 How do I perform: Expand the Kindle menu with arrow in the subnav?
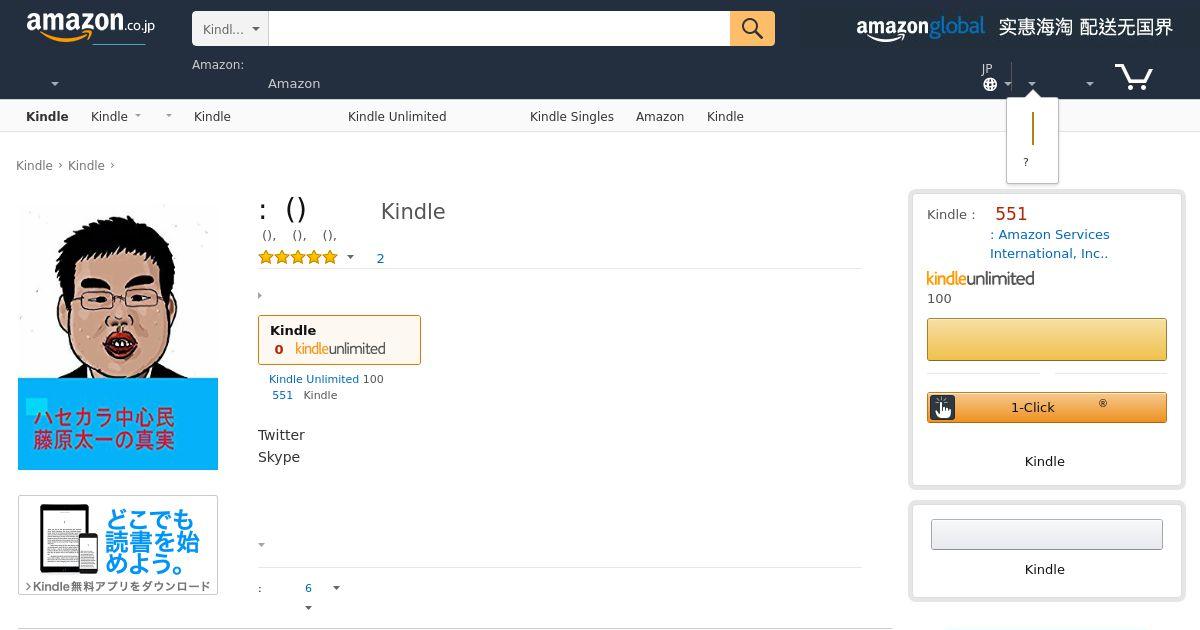(x=116, y=117)
